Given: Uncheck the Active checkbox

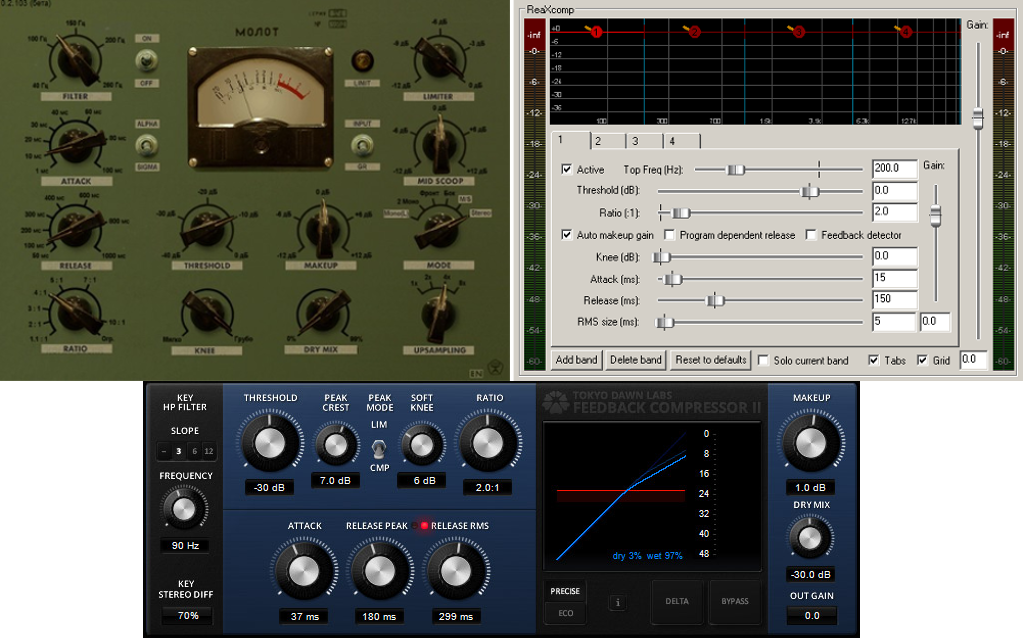Looking at the screenshot, I should pyautogui.click(x=566, y=169).
